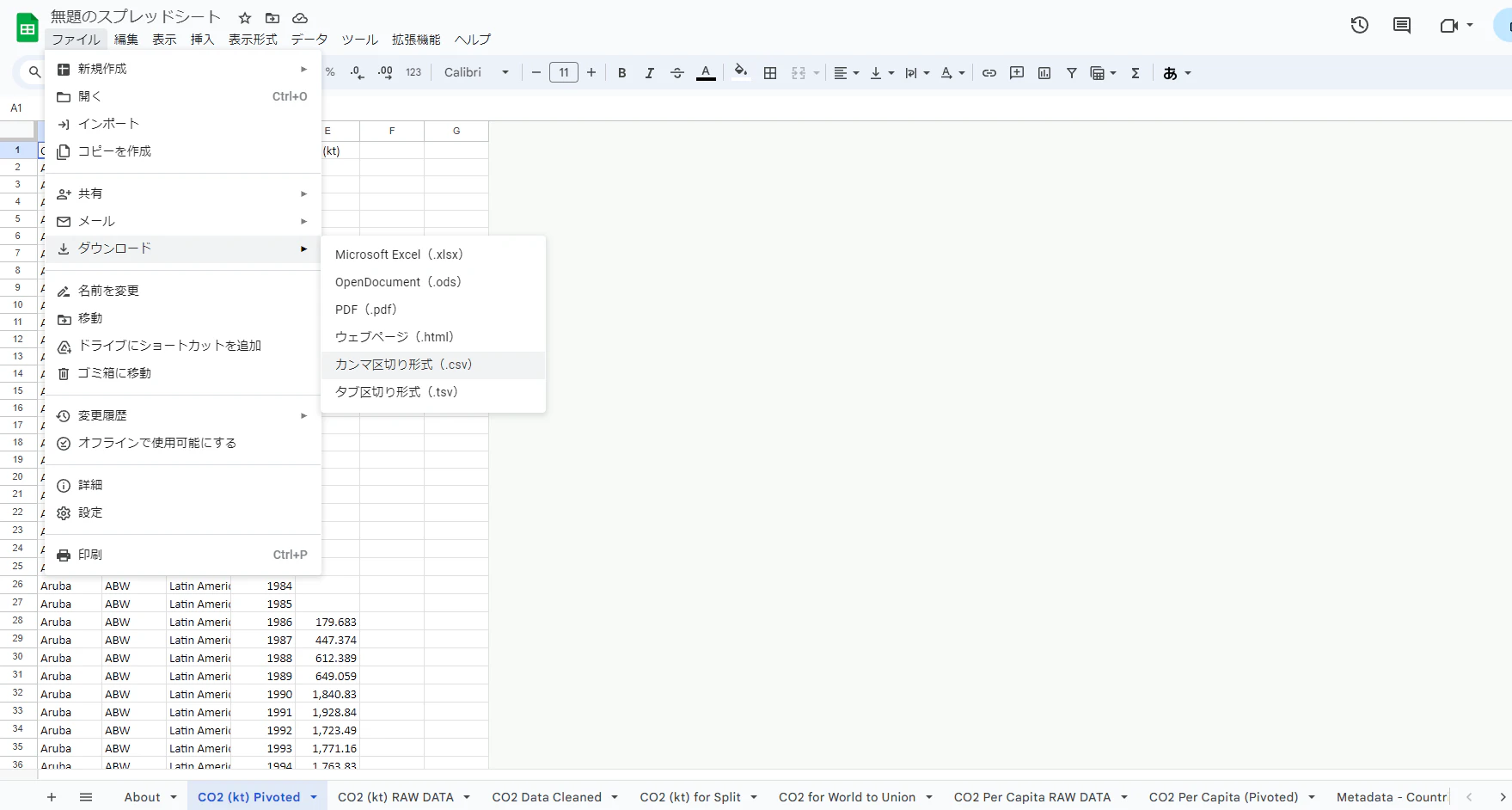Switch to CO2 (kt) RAW DATA tab
The height and width of the screenshot is (810, 1512).
[x=404, y=797]
